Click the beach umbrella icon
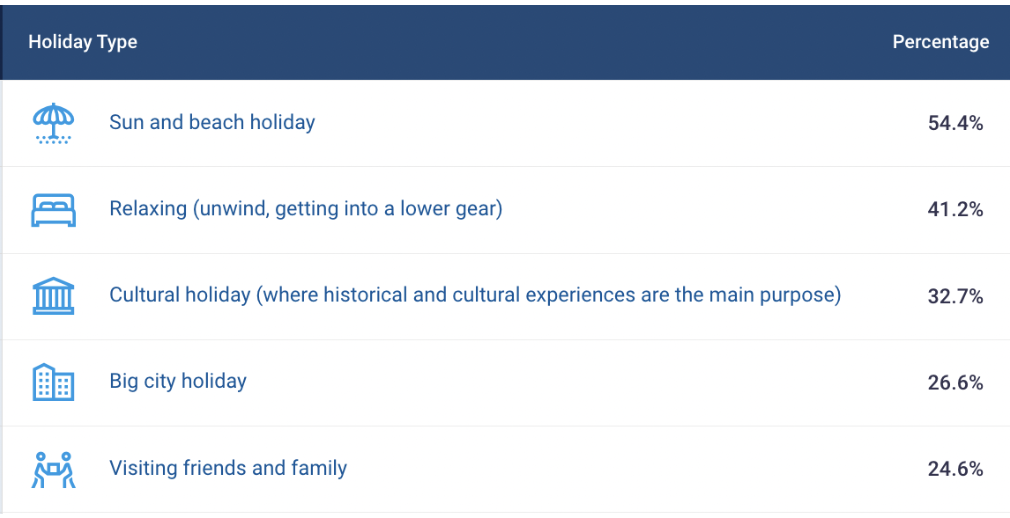 click(x=53, y=122)
